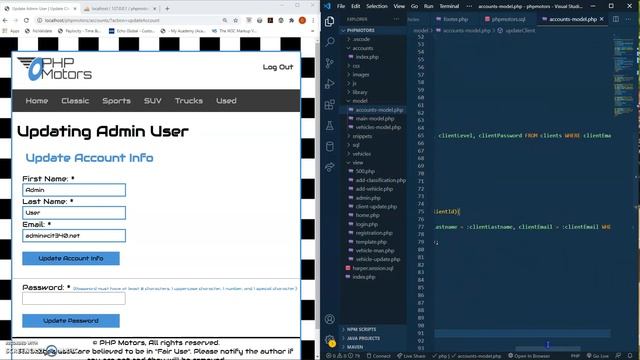Open the Chrome extensions puzzle icon
This screenshot has height=360, width=640.
coord(291,20)
